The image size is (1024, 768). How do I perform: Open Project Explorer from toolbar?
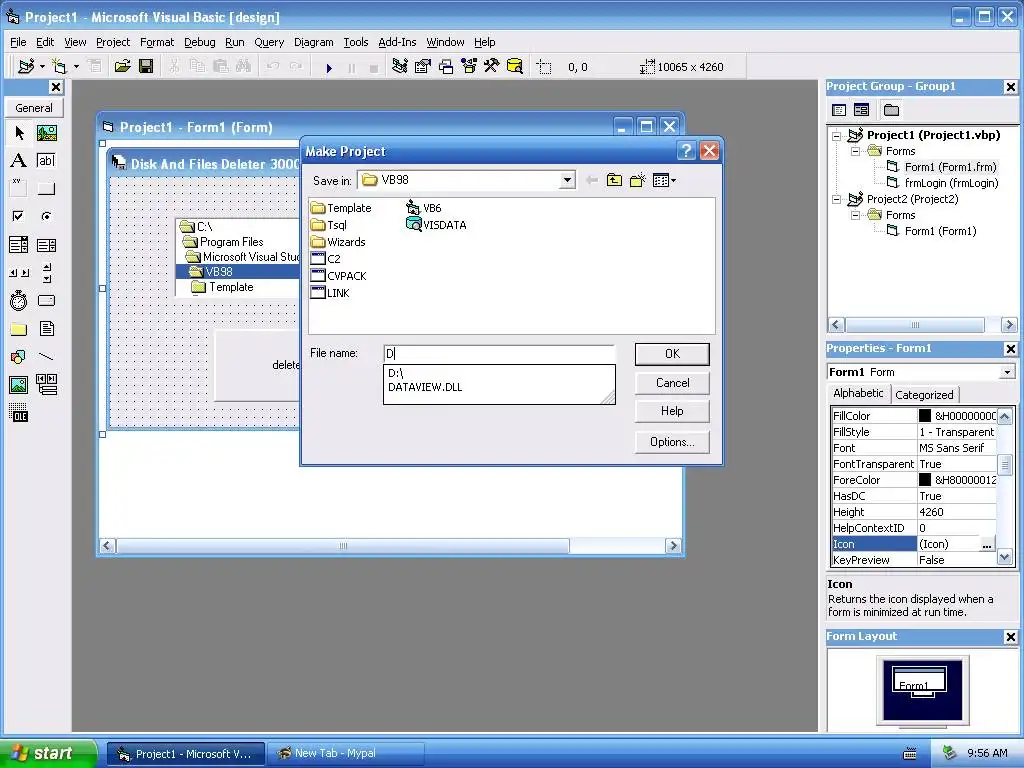coord(400,67)
